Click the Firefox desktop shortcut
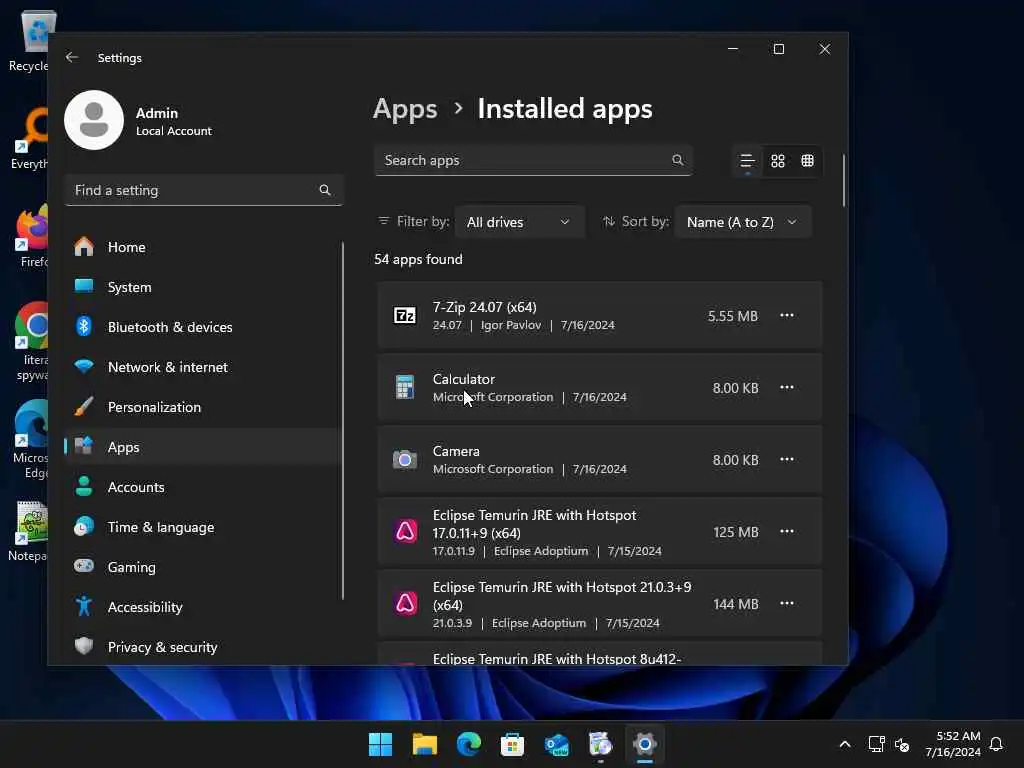 tap(31, 236)
